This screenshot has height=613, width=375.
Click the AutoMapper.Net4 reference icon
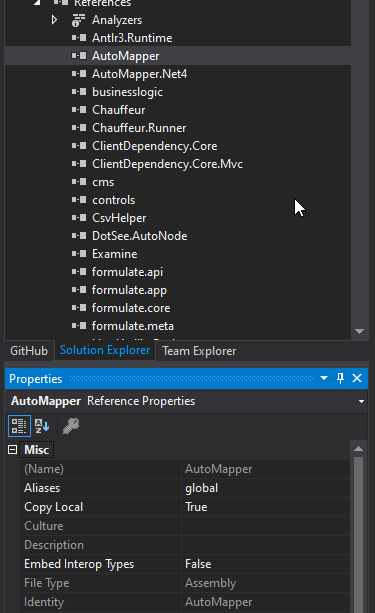pos(79,74)
